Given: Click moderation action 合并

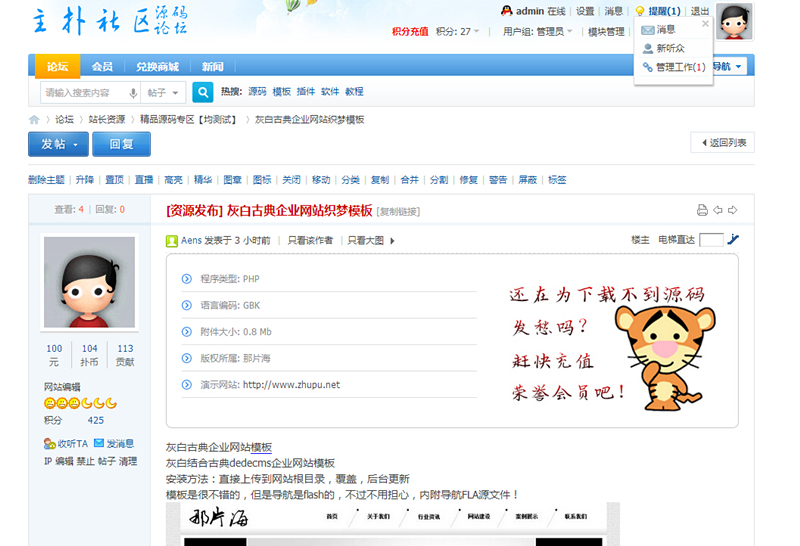Looking at the screenshot, I should [x=410, y=180].
